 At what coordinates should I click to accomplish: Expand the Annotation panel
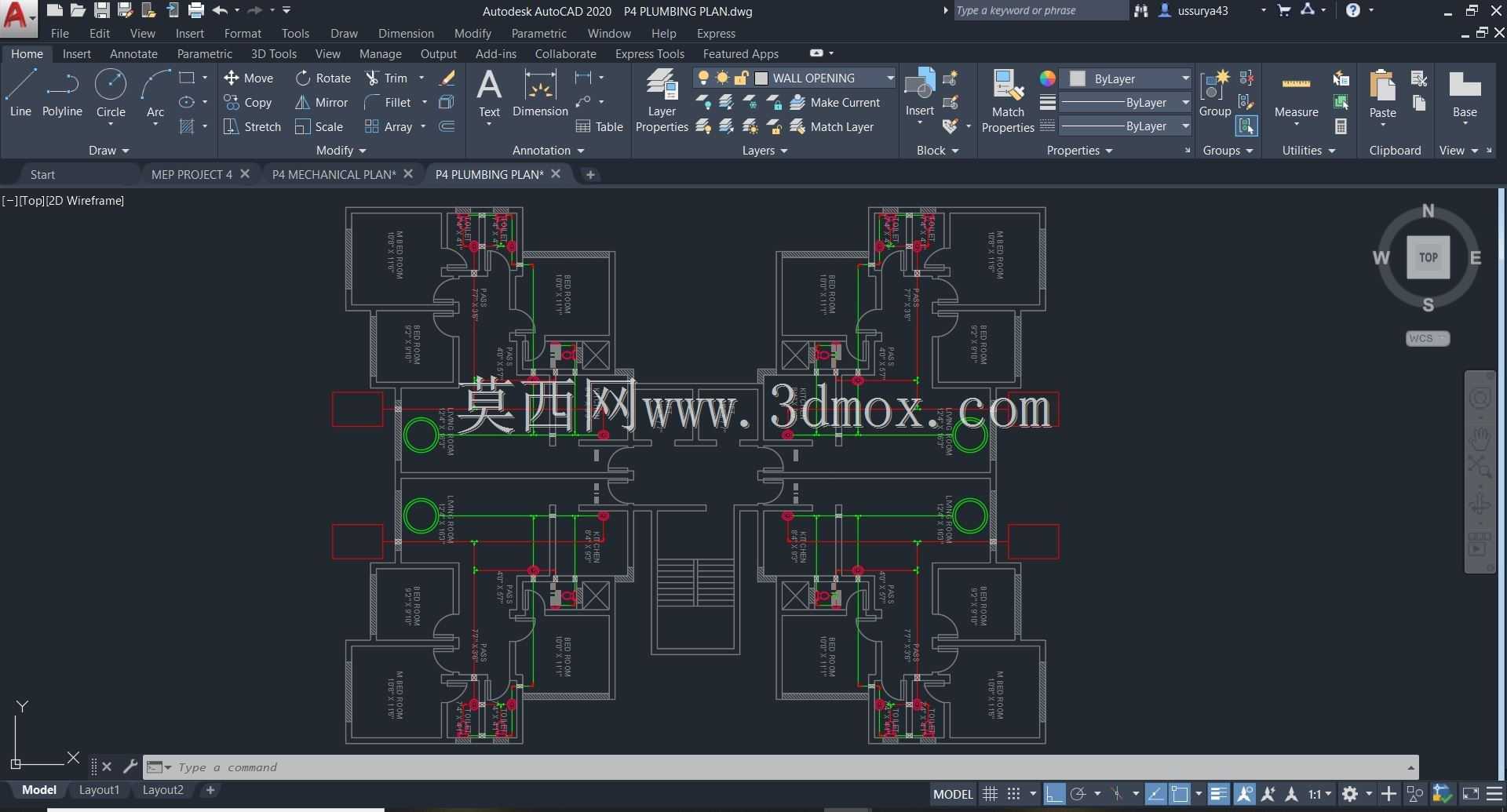coord(548,150)
